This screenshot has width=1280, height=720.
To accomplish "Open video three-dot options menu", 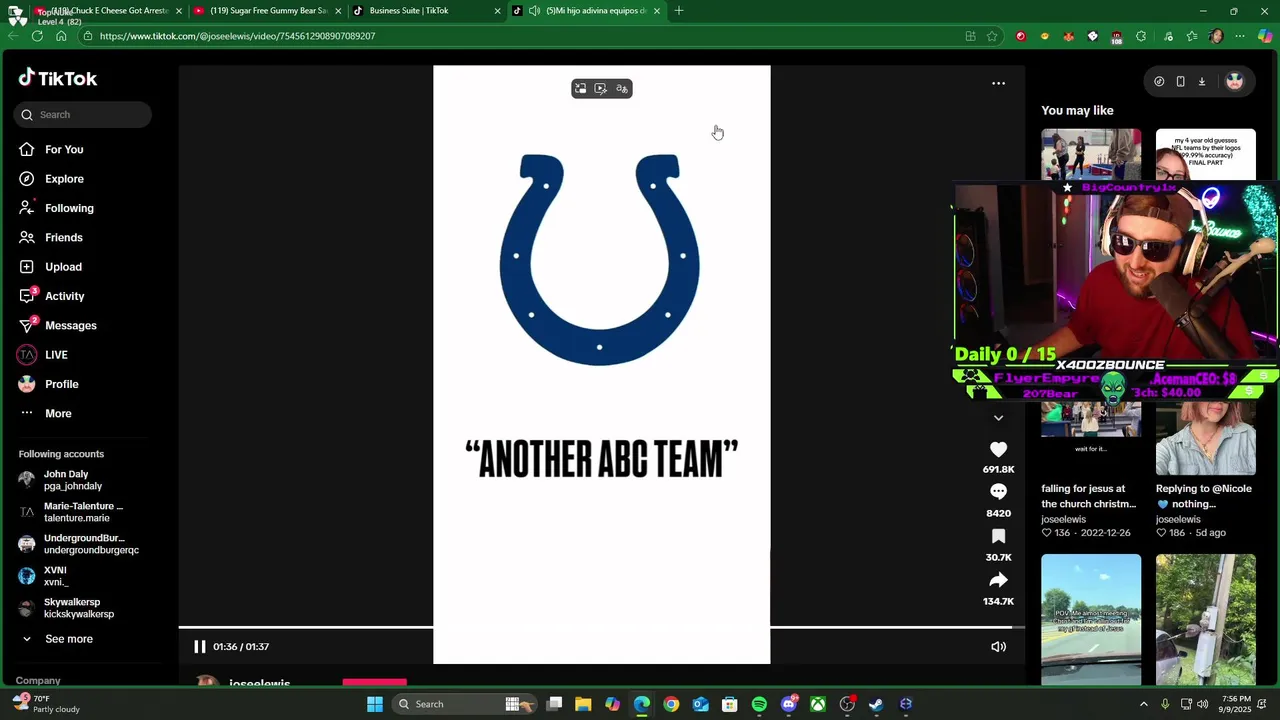I will [998, 84].
